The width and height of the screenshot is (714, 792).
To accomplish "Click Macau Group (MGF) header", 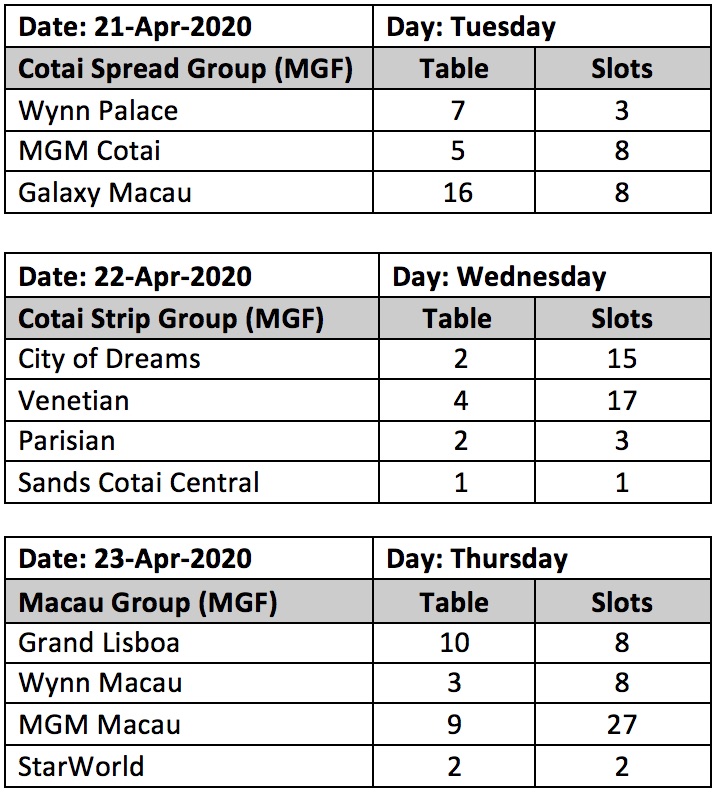I will [189, 602].
